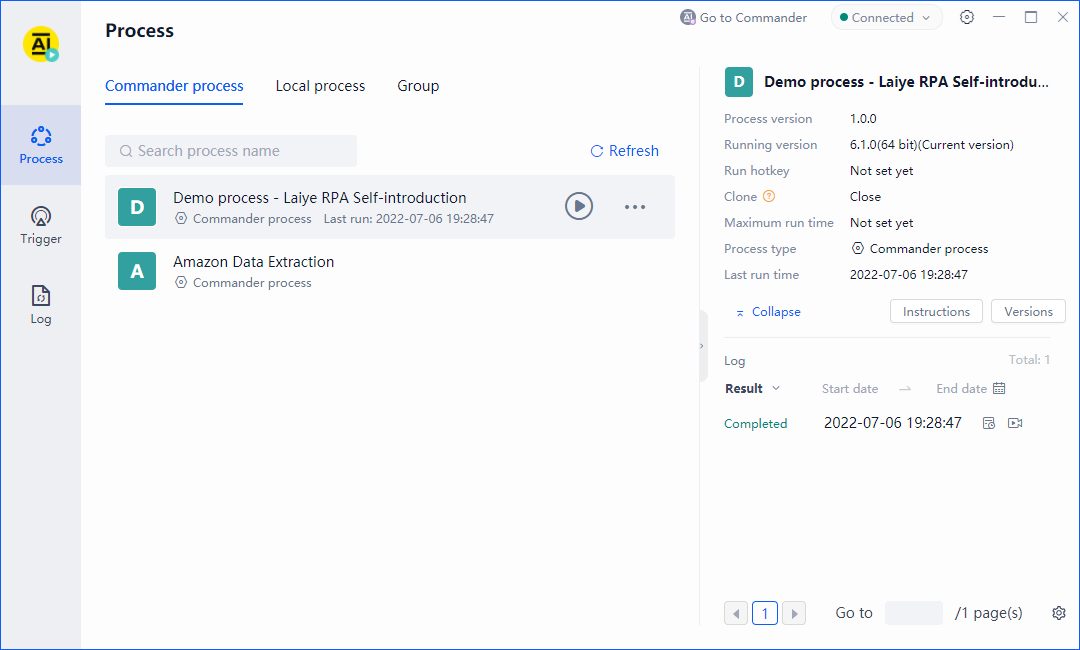The image size is (1080, 650).
Task: Click Go to Commander link
Action: coord(743,18)
